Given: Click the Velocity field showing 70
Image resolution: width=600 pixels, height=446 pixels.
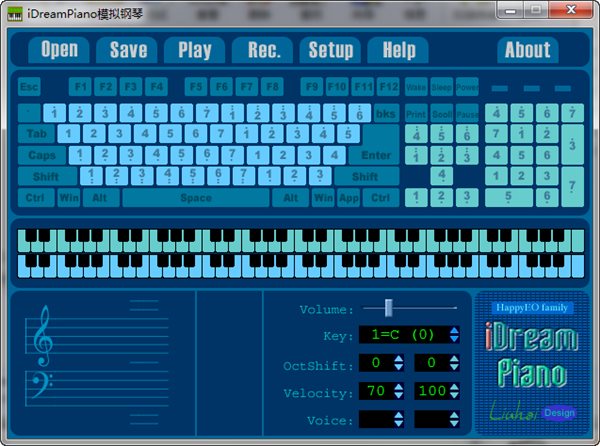Looking at the screenshot, I should point(376,391).
